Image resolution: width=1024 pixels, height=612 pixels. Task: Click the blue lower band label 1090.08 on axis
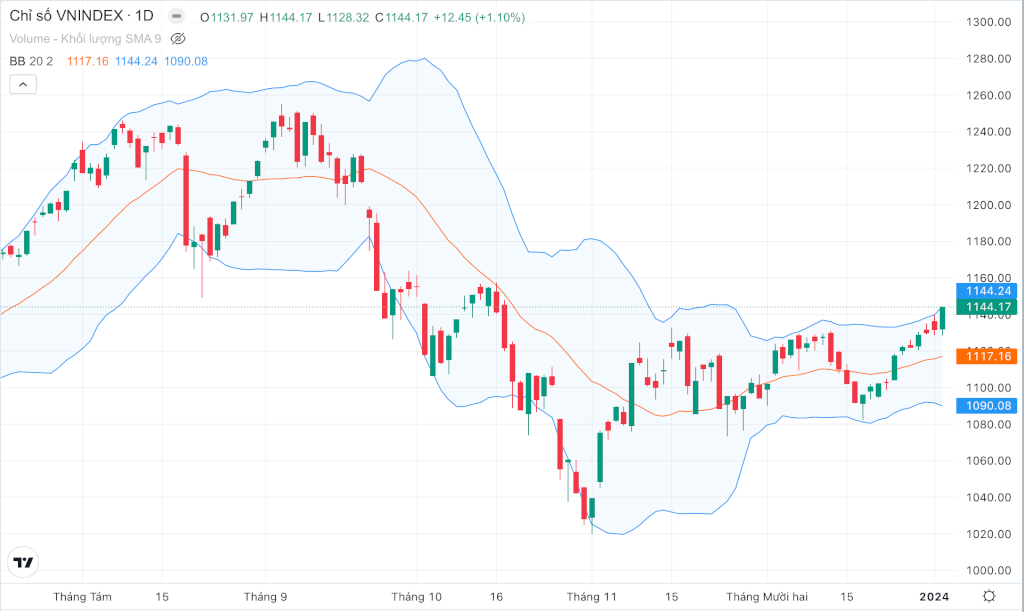(x=986, y=406)
